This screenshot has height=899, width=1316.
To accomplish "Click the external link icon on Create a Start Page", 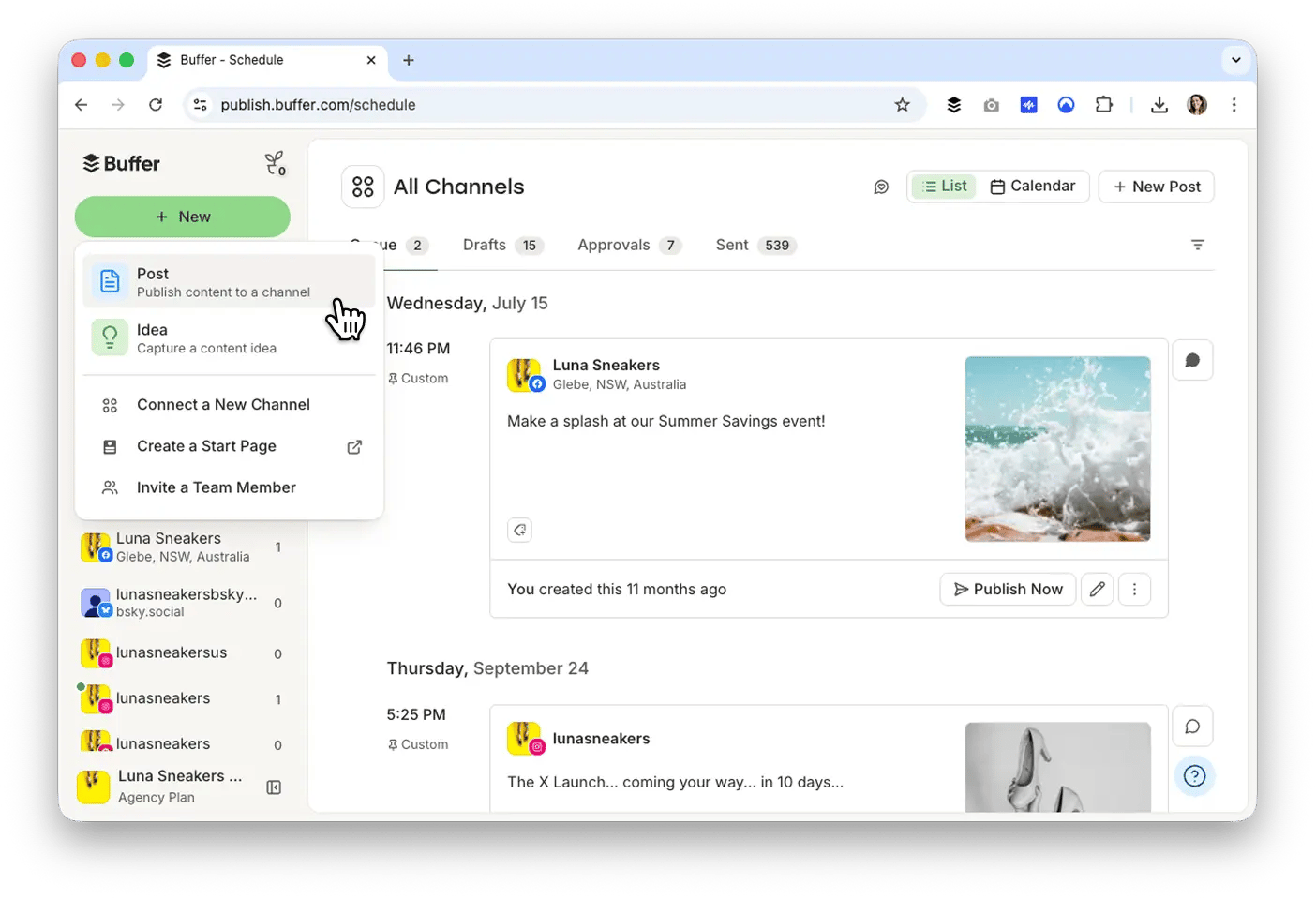I will (x=354, y=447).
